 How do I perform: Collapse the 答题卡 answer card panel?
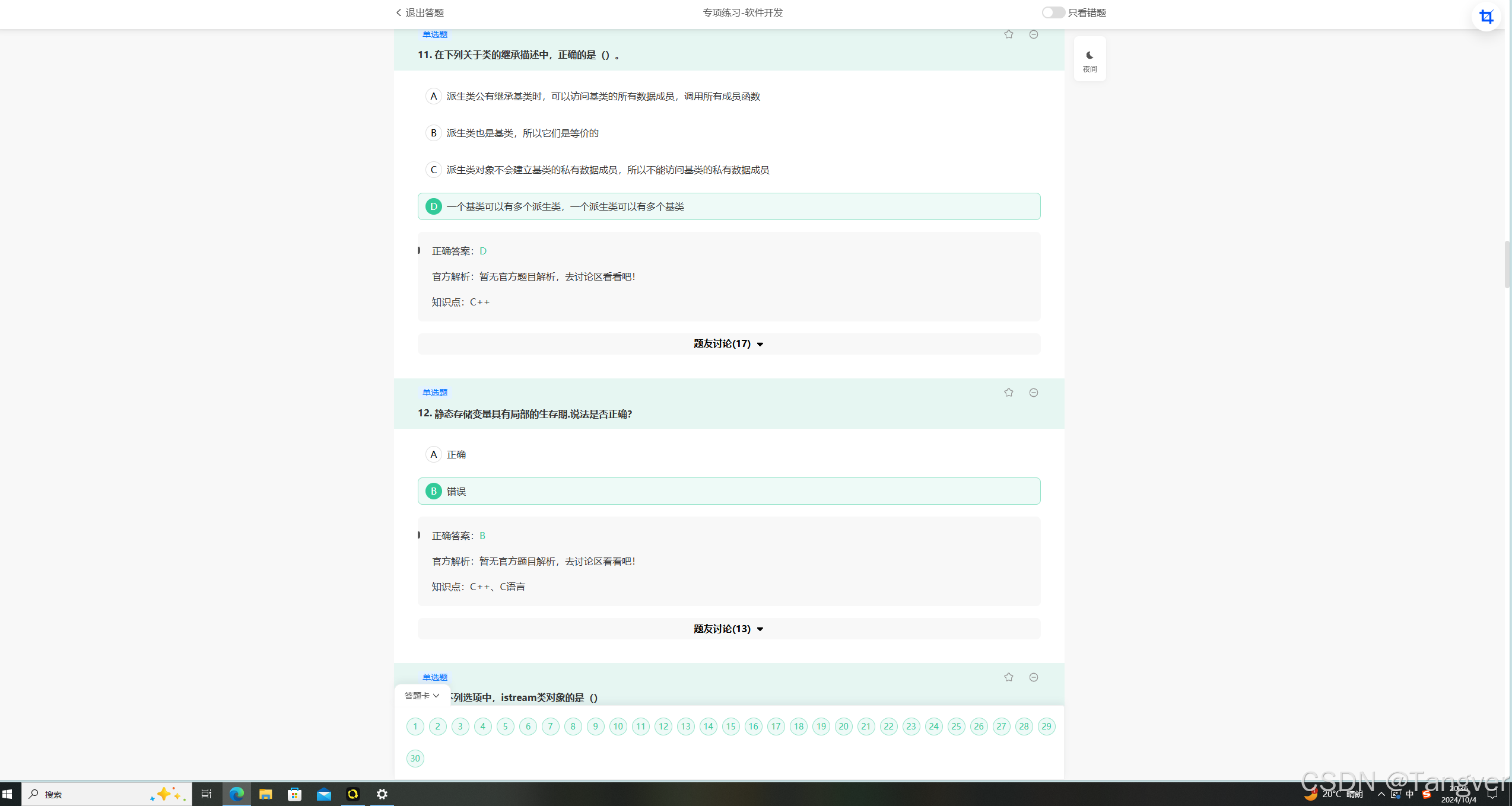tap(422, 696)
